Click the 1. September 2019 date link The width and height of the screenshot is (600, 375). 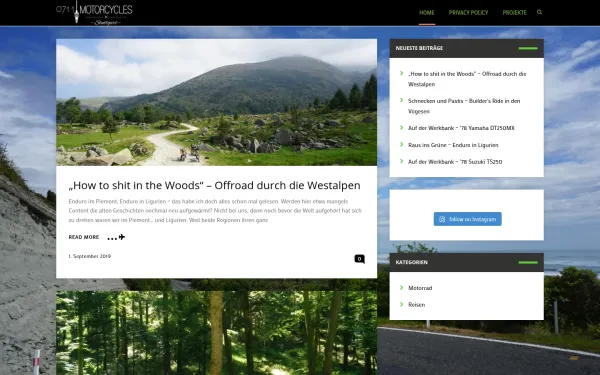click(x=90, y=256)
